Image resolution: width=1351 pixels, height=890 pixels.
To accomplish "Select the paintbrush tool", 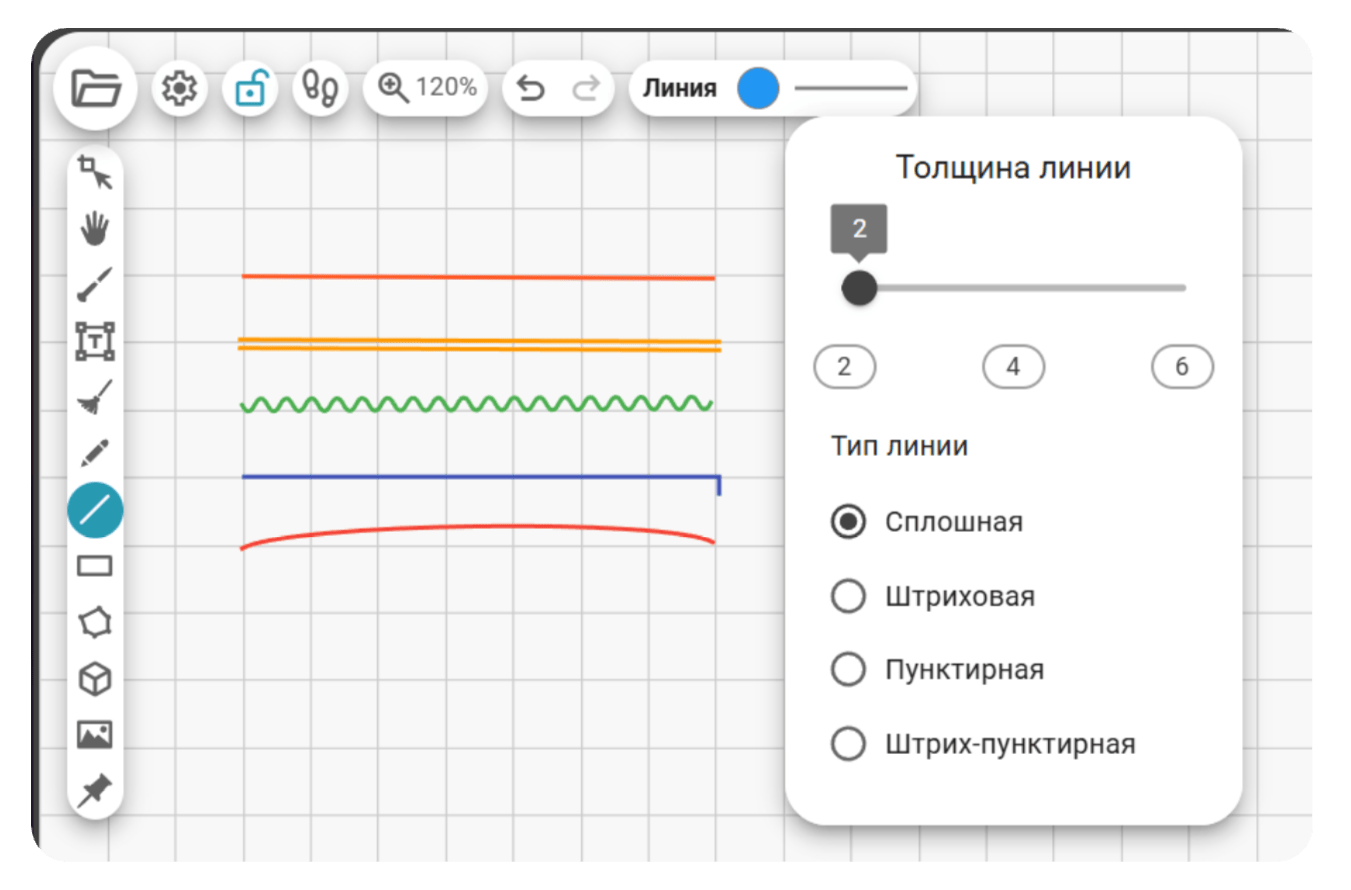I will click(x=96, y=285).
